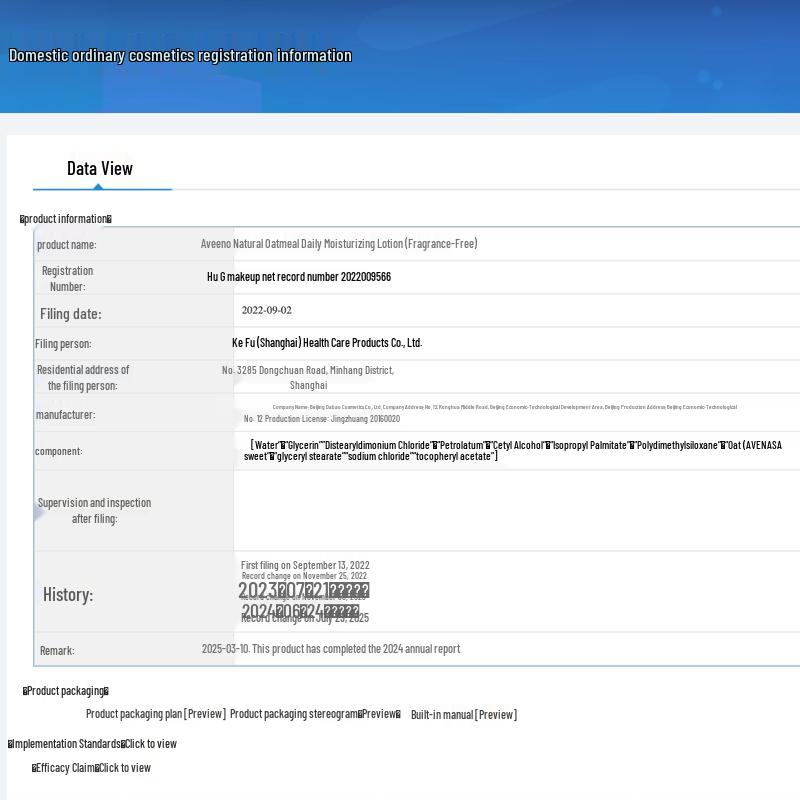Click the first filing history entry
Viewport: 800px width, 800px height.
click(x=305, y=565)
